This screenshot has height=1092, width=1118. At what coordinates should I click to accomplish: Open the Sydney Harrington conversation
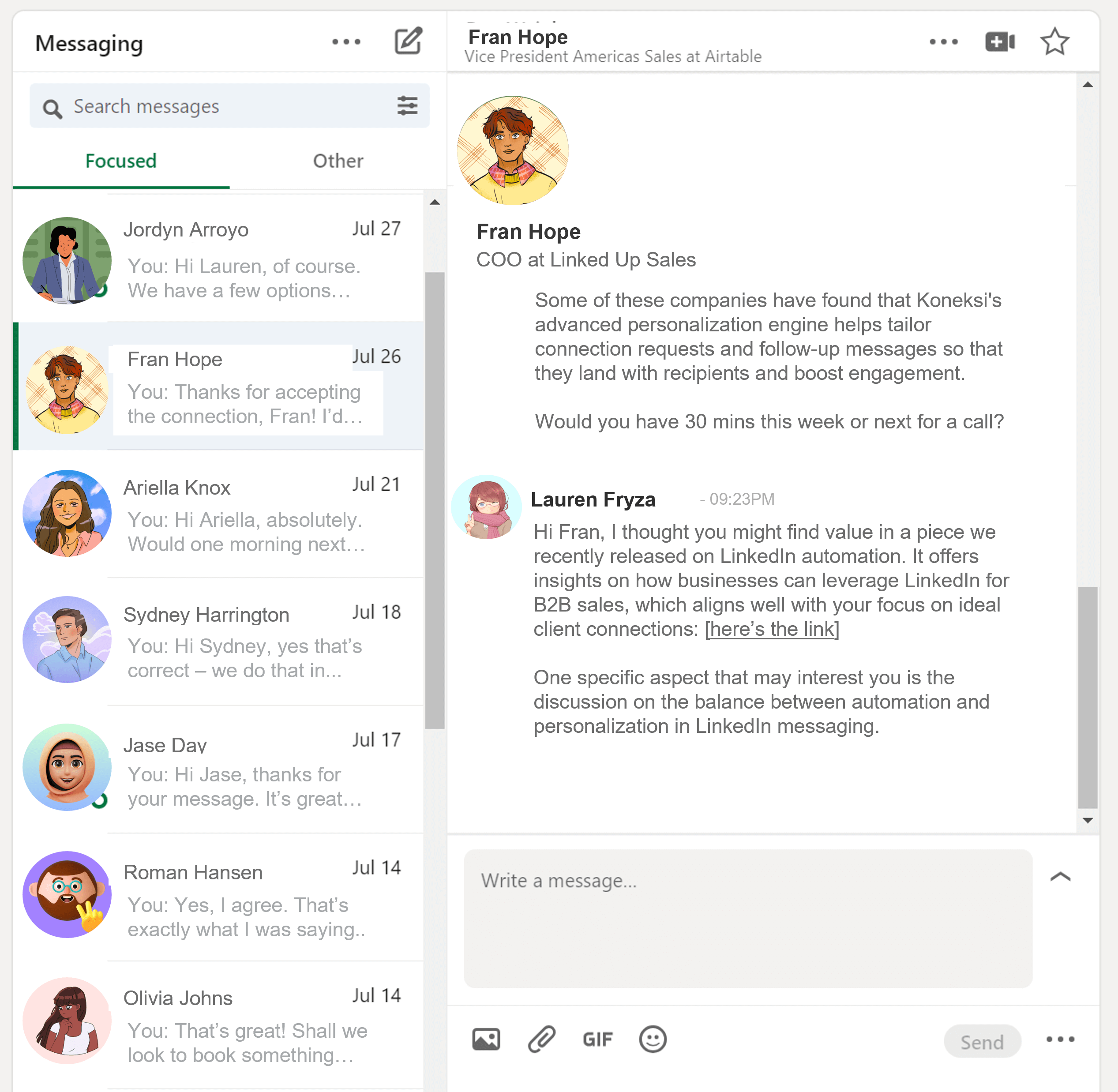point(218,641)
